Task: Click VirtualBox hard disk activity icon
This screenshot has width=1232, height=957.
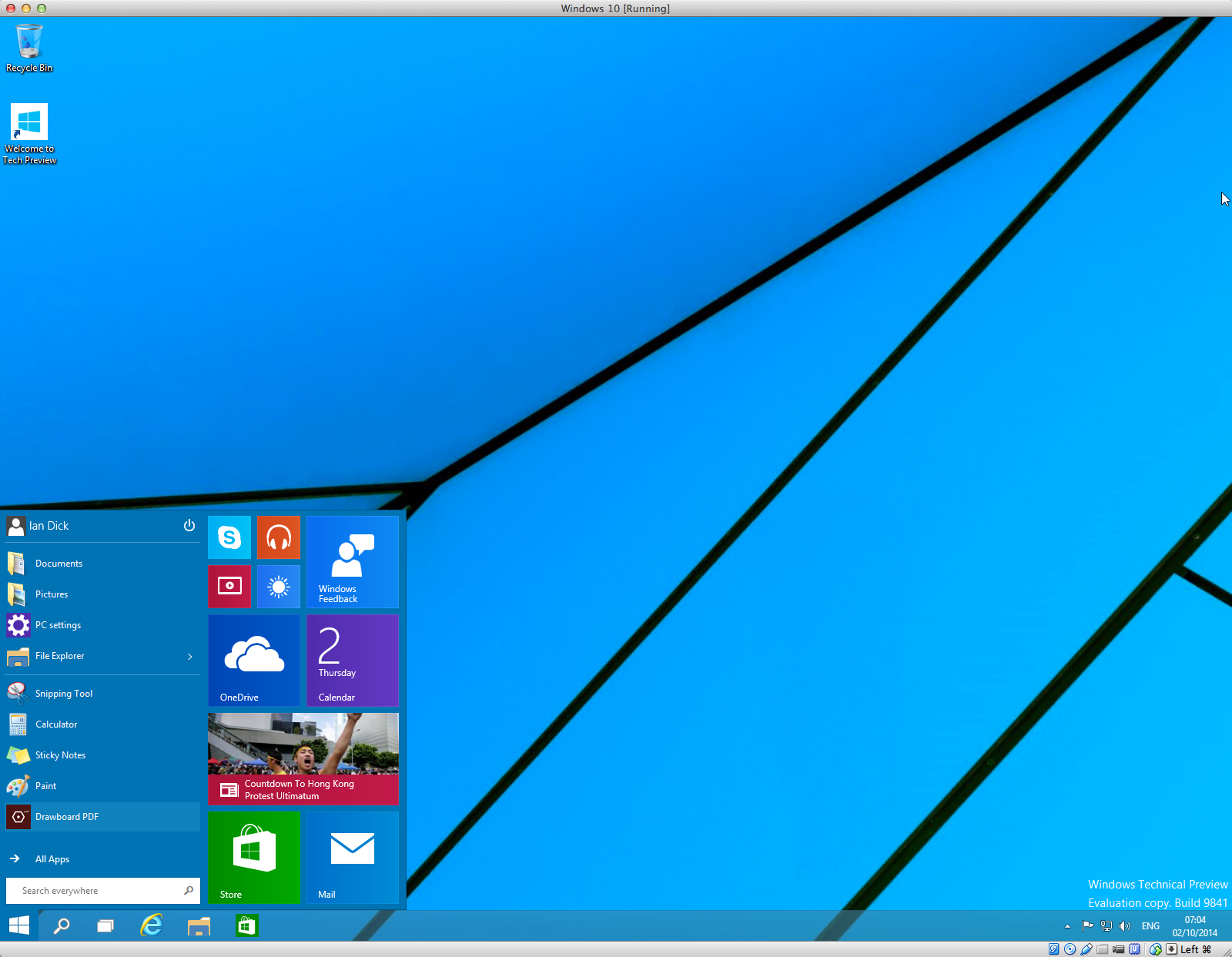Action: pyautogui.click(x=1054, y=949)
